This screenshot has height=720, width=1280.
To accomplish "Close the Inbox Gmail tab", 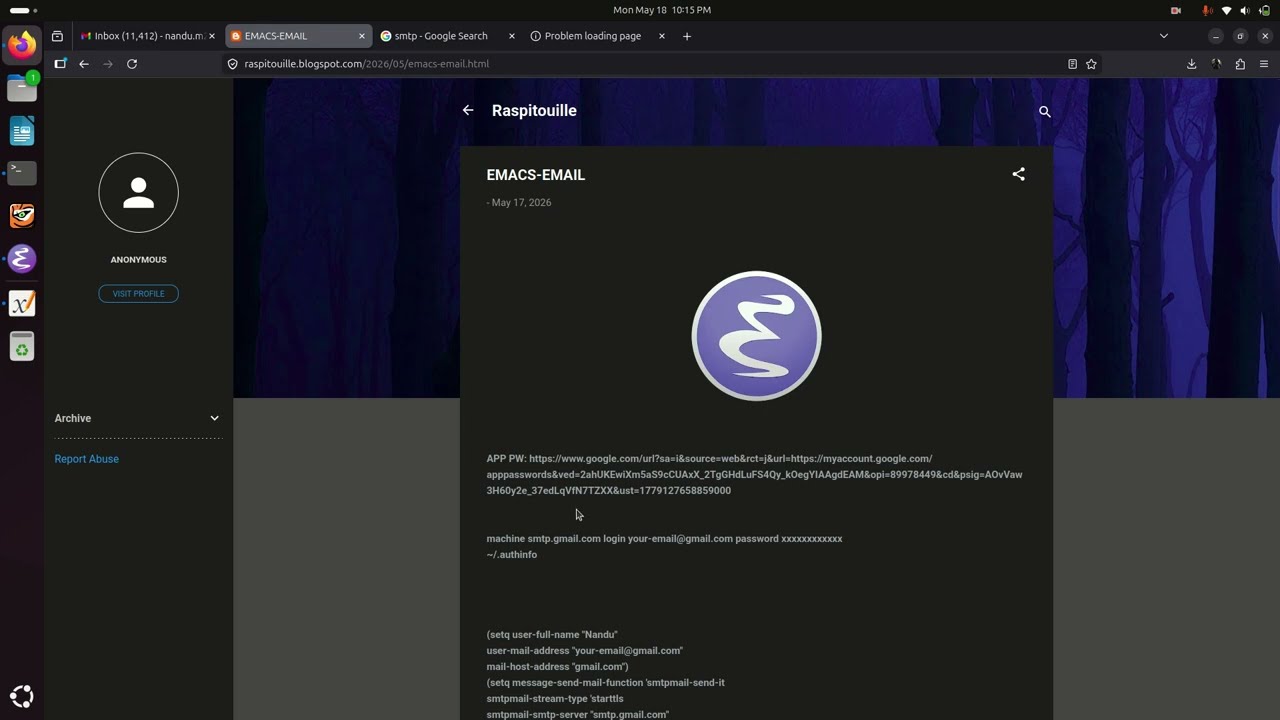I will (x=212, y=36).
